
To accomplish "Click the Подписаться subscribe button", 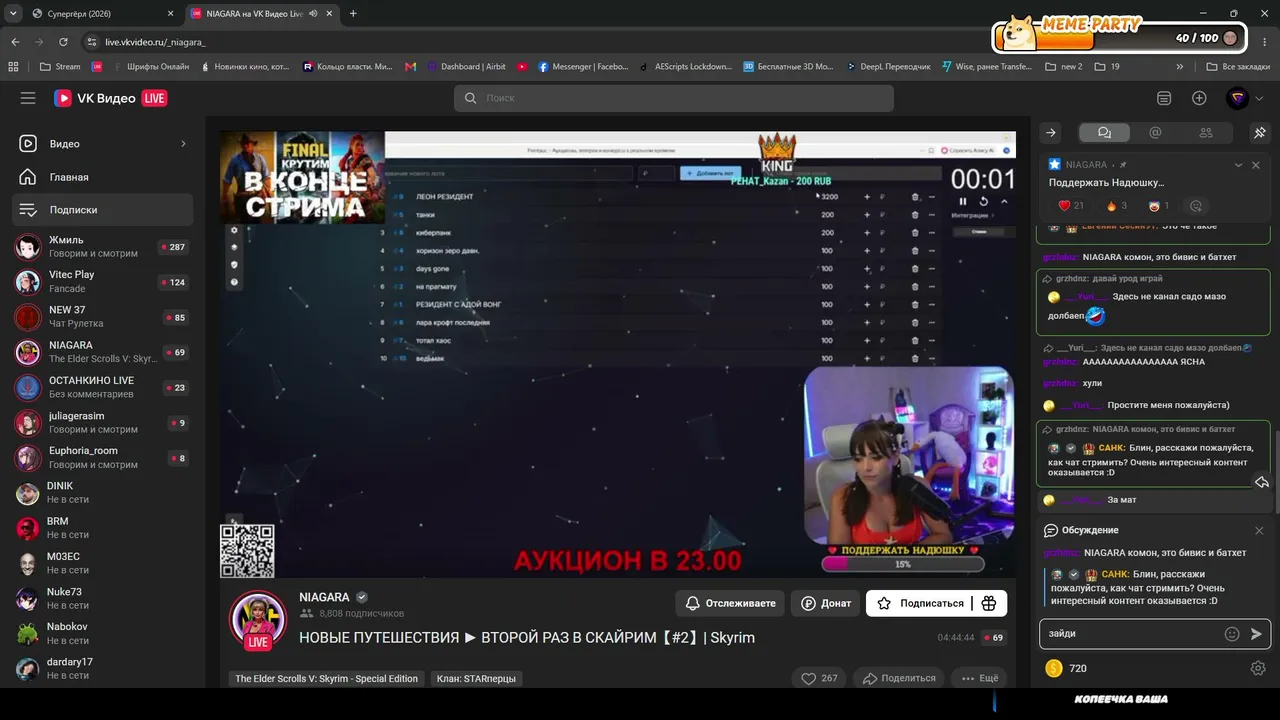I will click(x=920, y=603).
